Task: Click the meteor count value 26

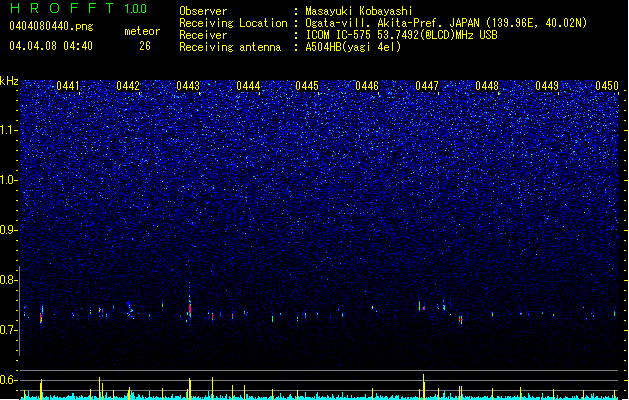Action: point(145,46)
